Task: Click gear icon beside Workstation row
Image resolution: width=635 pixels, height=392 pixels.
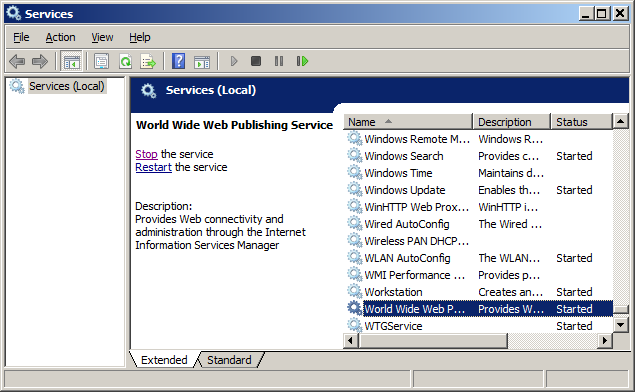Action: click(x=354, y=292)
